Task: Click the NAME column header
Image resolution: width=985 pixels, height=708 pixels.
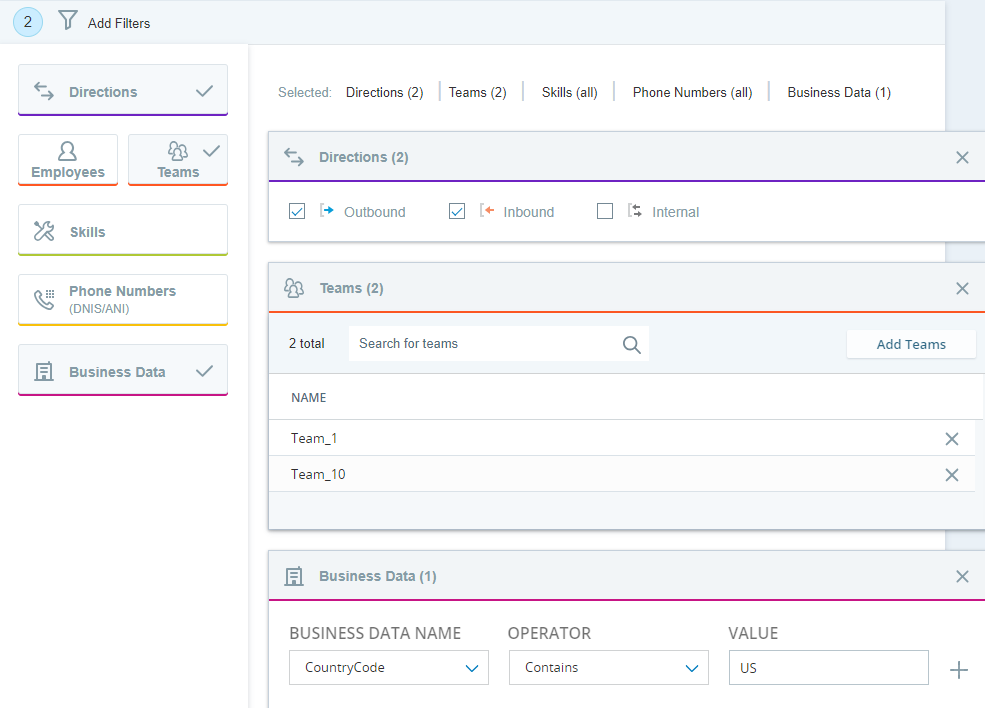Action: (x=308, y=398)
